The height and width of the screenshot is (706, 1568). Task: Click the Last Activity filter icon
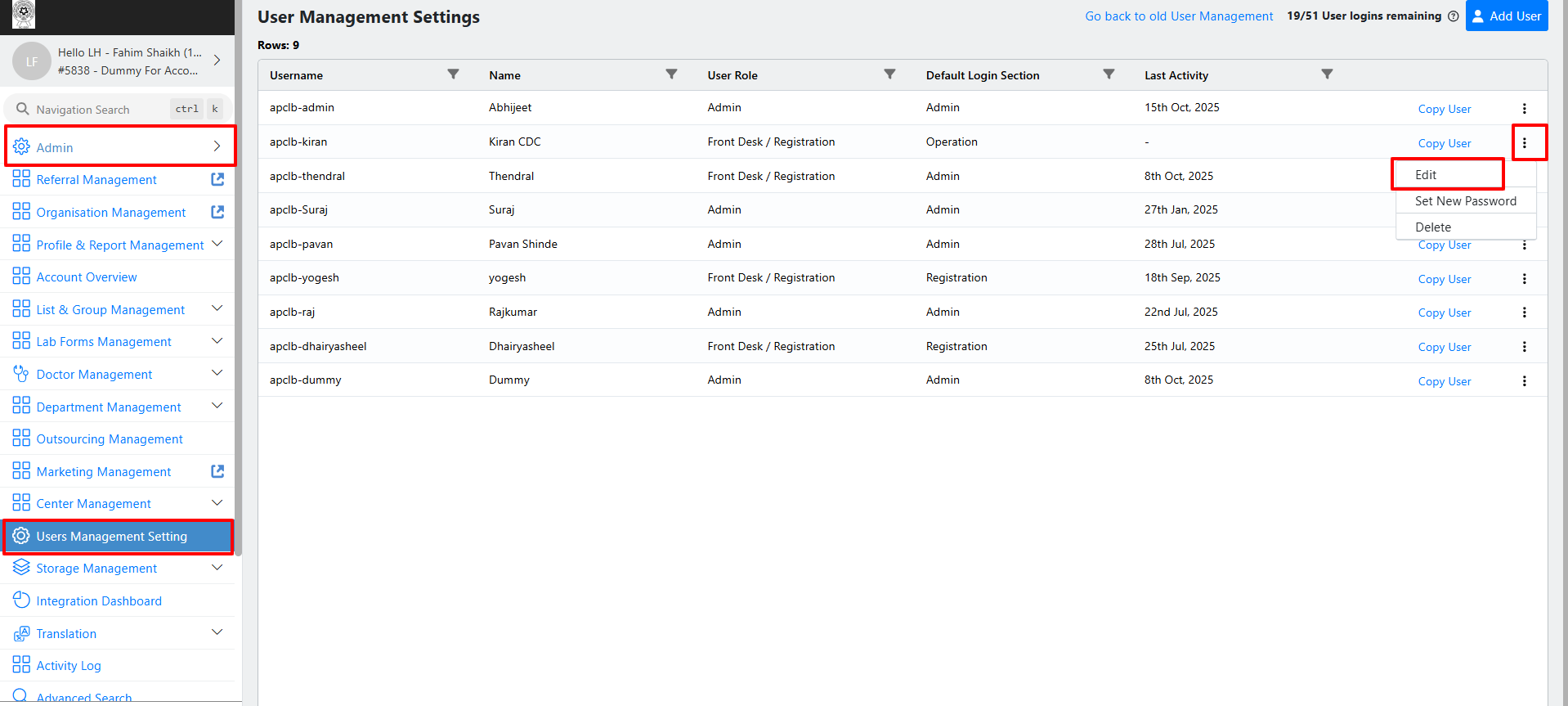(1327, 74)
